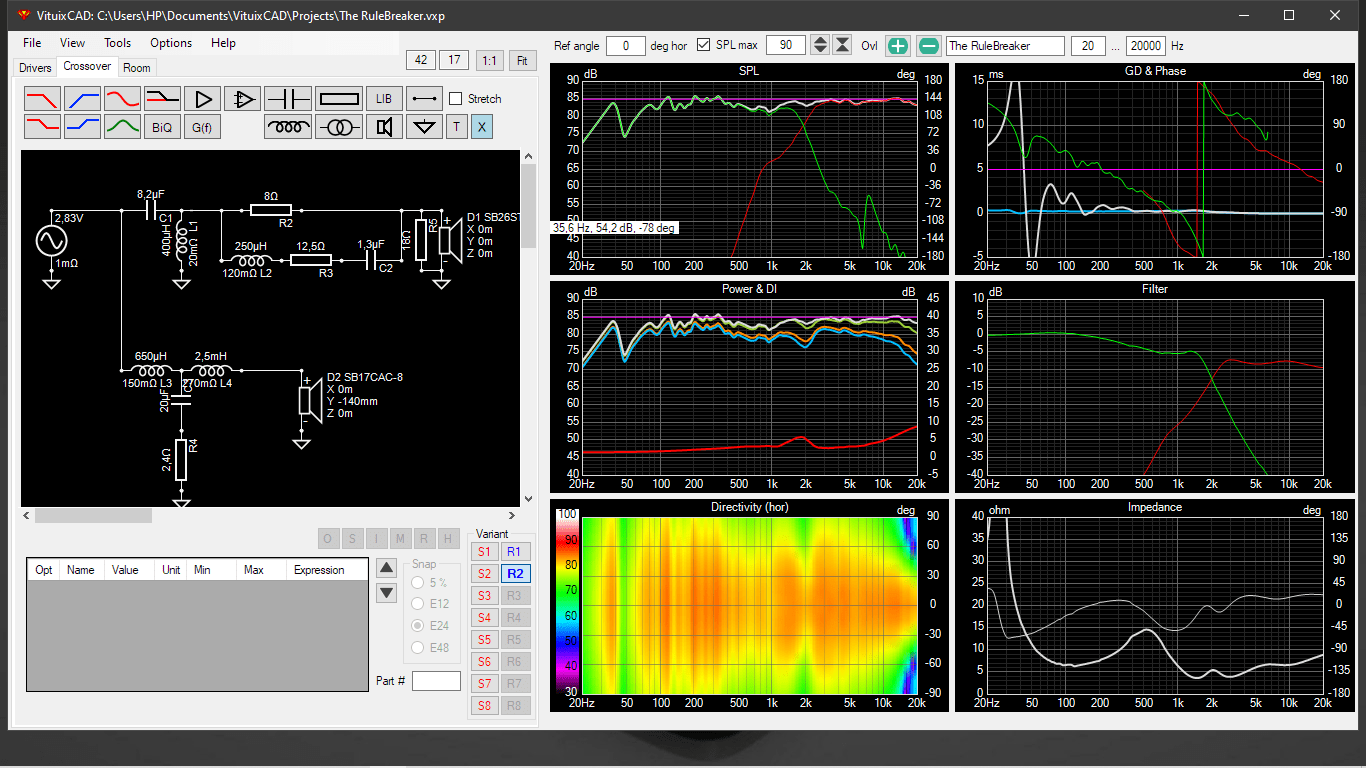The height and width of the screenshot is (768, 1366).
Task: Insert the red S-curve filter block
Action: coord(122,99)
